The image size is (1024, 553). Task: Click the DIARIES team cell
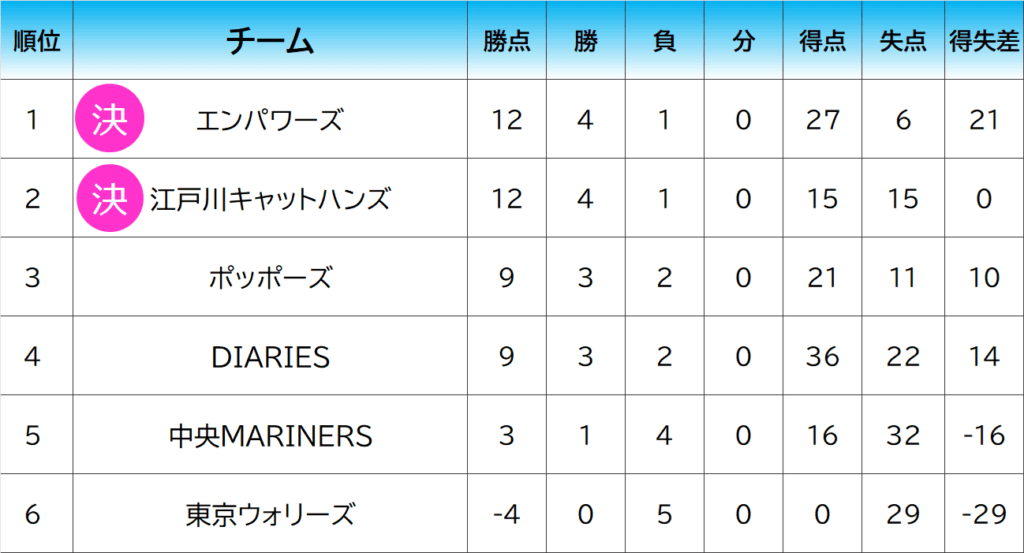[x=270, y=356]
